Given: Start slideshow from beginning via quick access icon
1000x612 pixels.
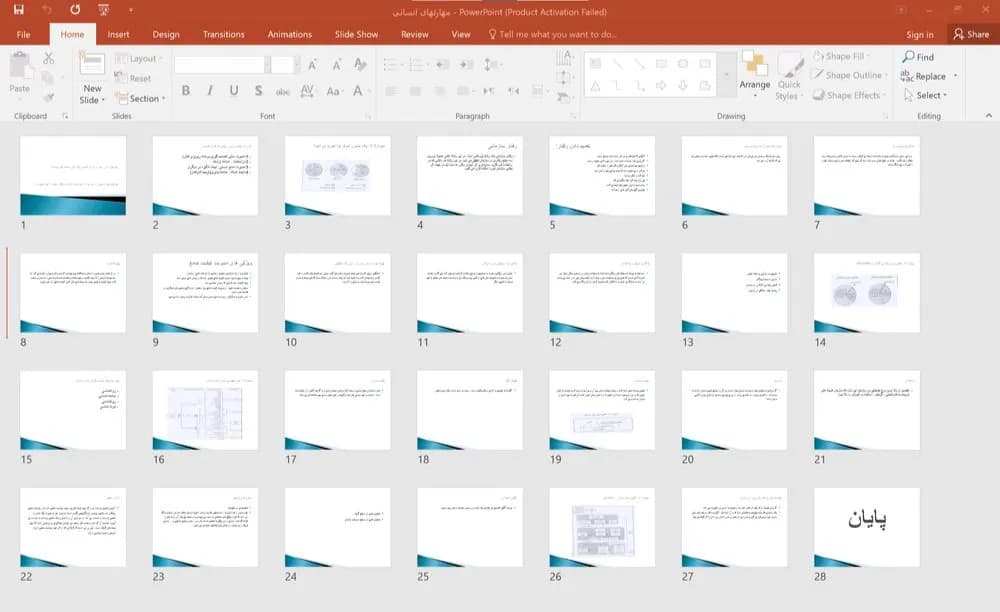Looking at the screenshot, I should point(103,10).
